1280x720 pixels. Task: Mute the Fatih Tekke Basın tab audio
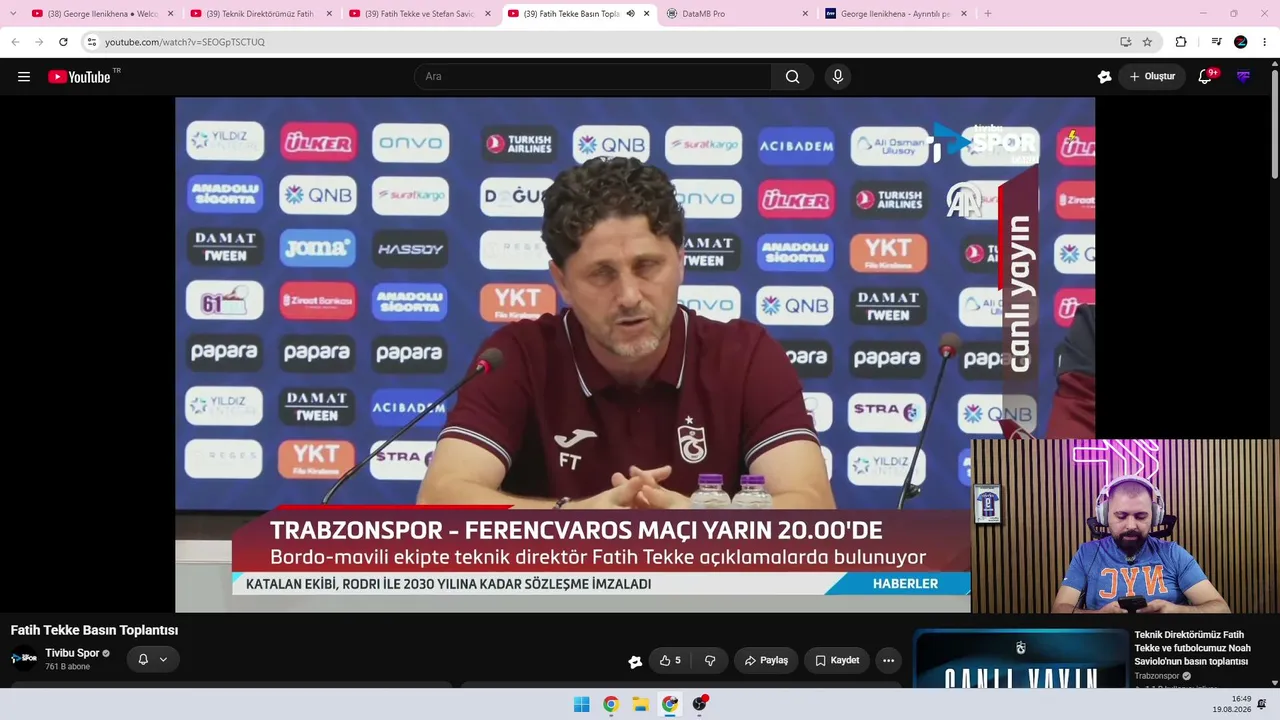click(x=630, y=14)
